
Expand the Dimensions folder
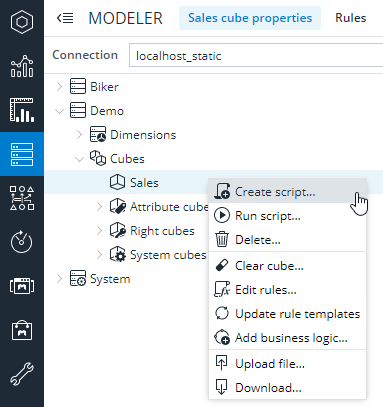[79, 135]
